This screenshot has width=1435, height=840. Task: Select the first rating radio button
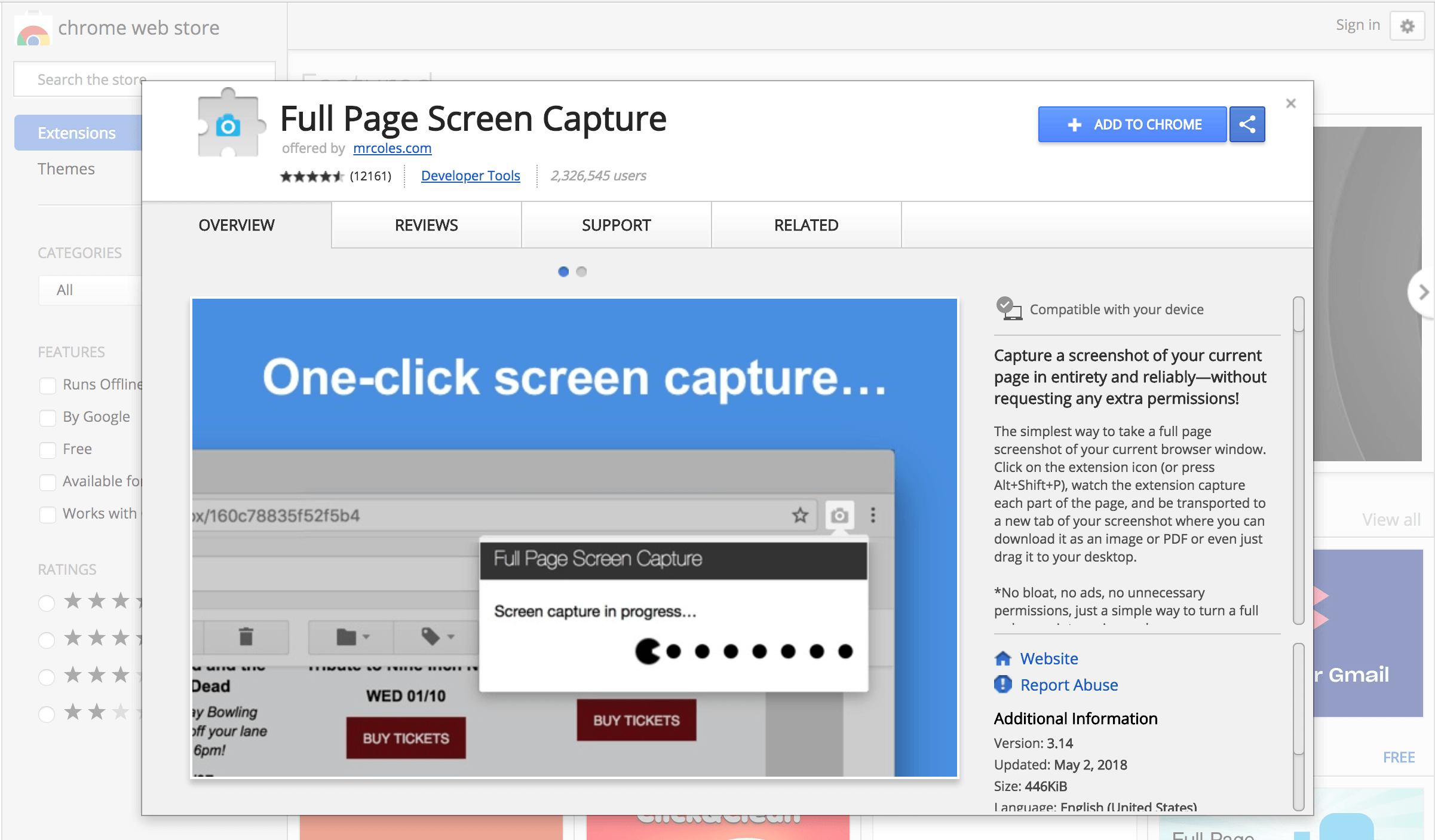pos(47,603)
